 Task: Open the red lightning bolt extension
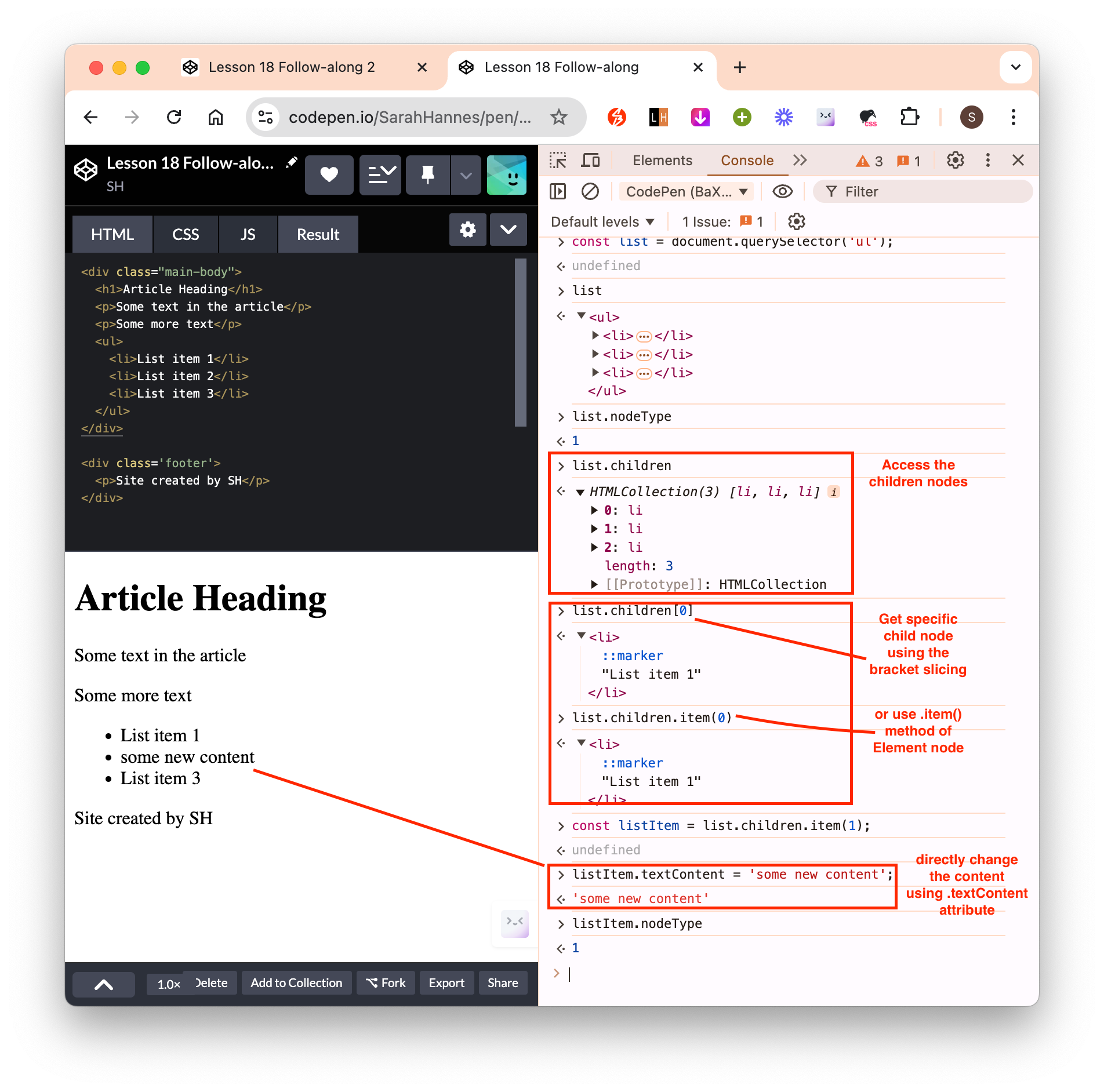pos(617,118)
